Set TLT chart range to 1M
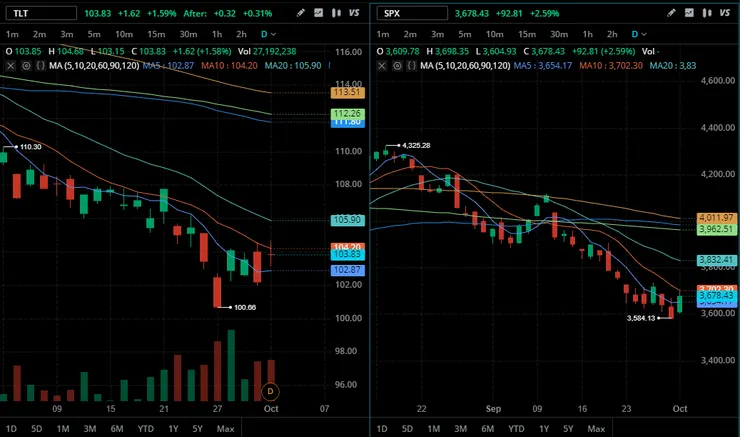The image size is (740, 437). point(63,429)
